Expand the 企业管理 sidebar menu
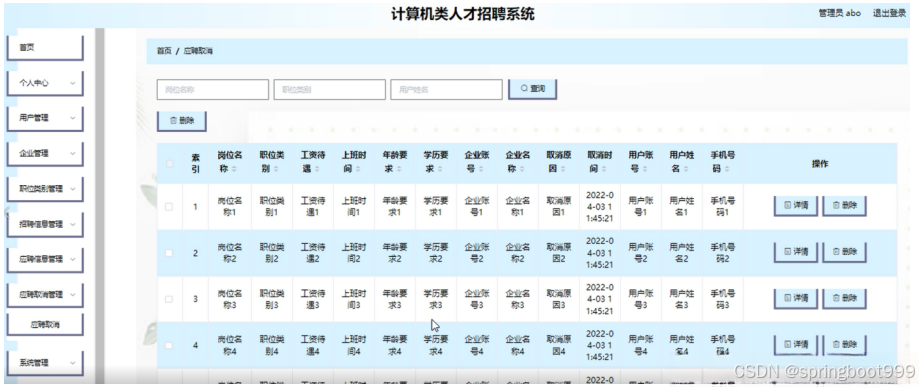919x387 pixels. [45, 154]
